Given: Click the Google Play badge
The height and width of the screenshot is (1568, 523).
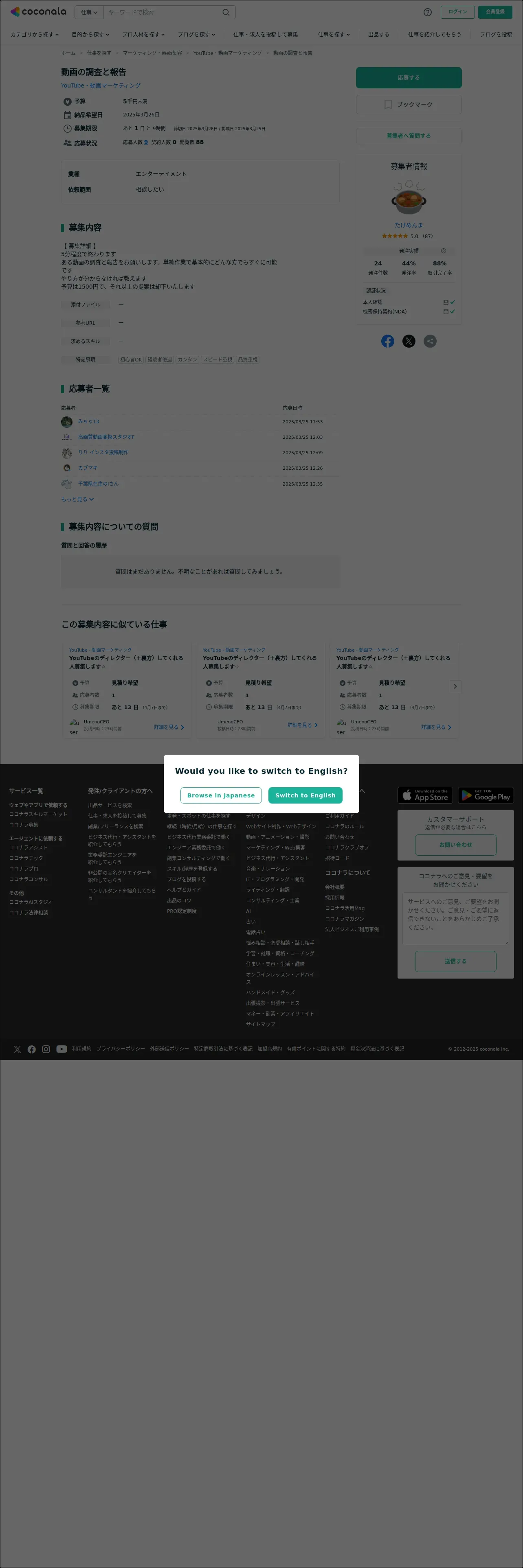Looking at the screenshot, I should point(486,795).
